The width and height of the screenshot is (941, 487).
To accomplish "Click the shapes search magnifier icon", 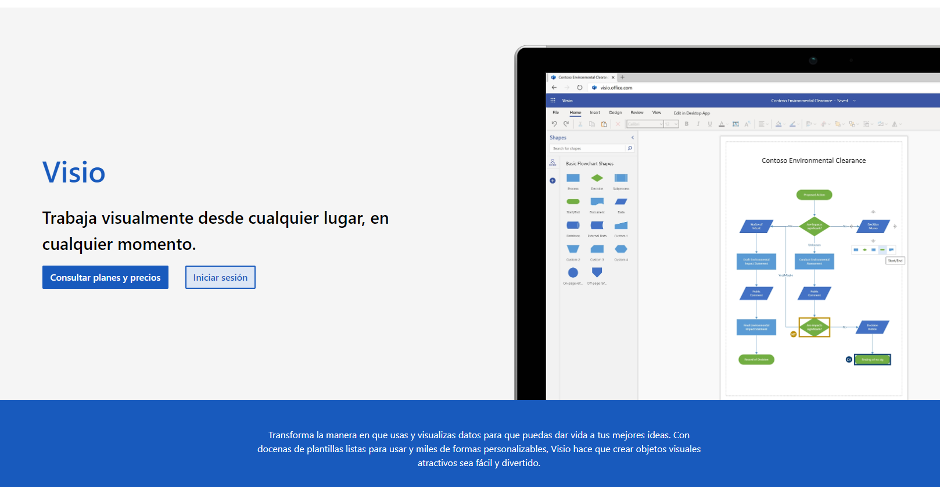I will point(630,148).
